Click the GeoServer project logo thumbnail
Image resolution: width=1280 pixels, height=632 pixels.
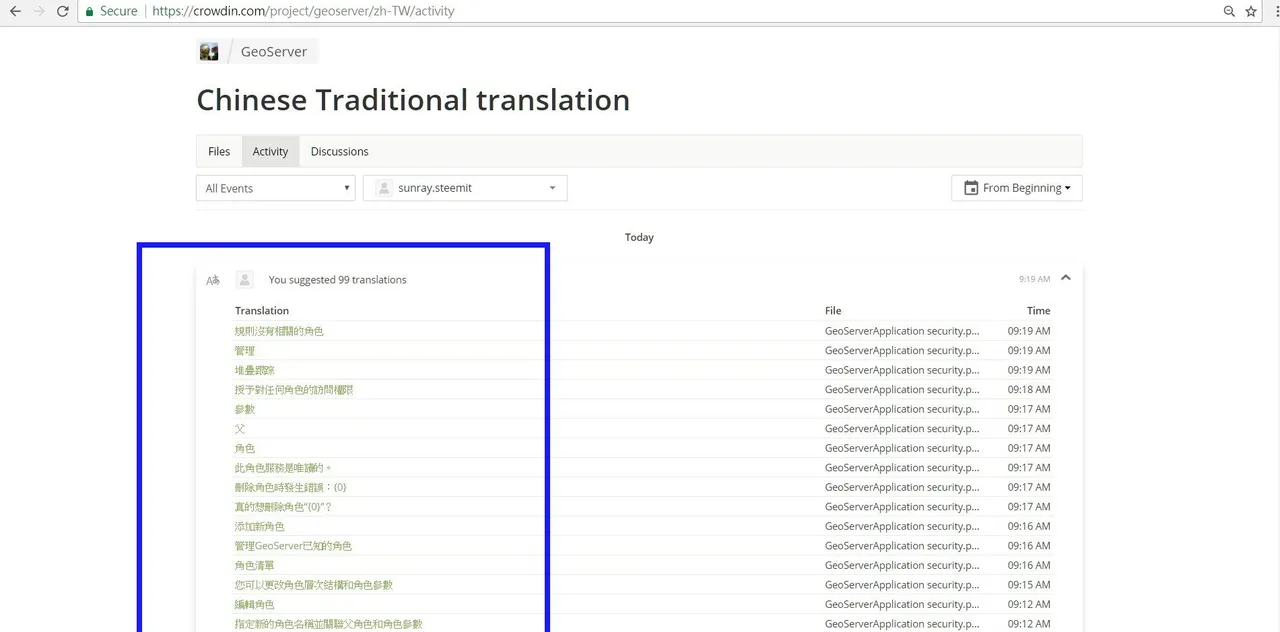point(209,52)
